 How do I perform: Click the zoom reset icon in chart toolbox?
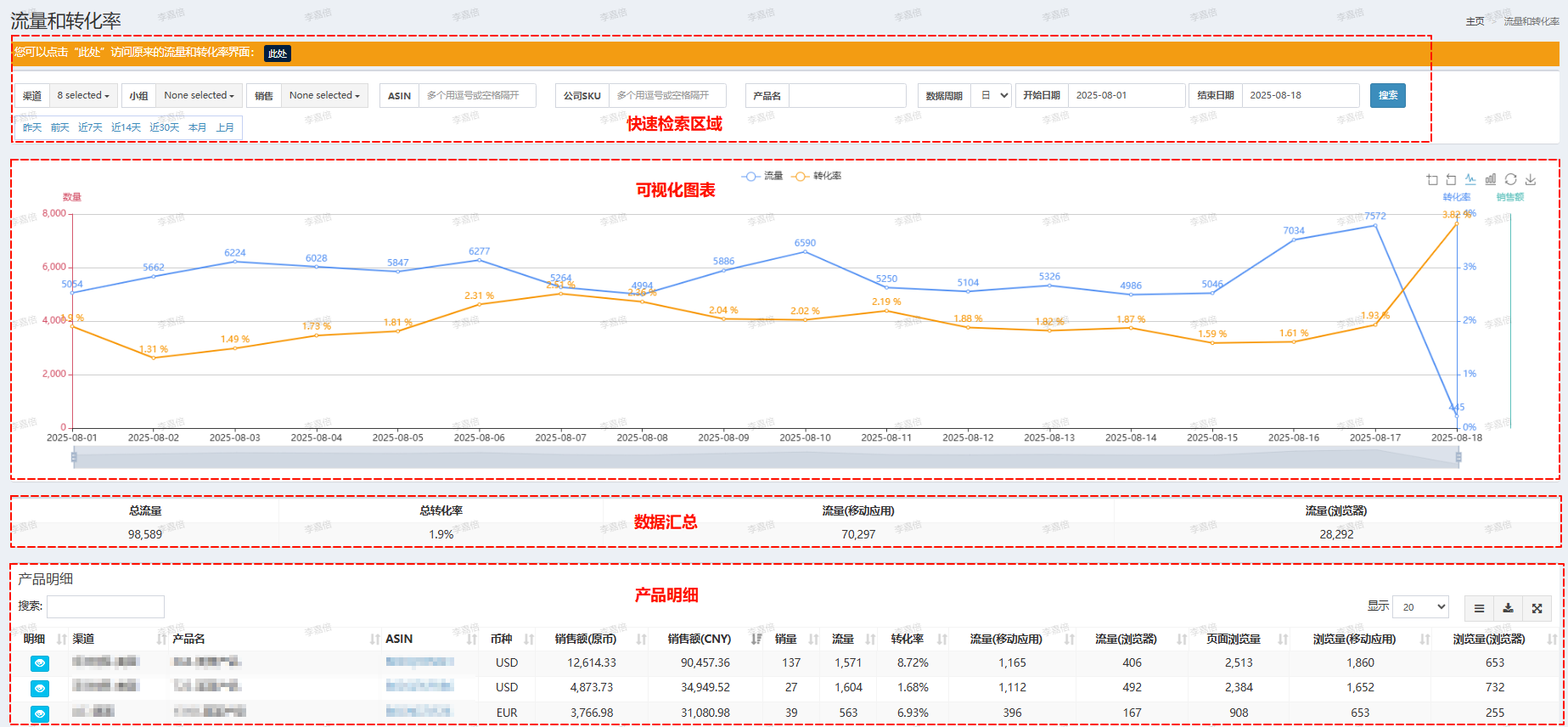point(1451,179)
